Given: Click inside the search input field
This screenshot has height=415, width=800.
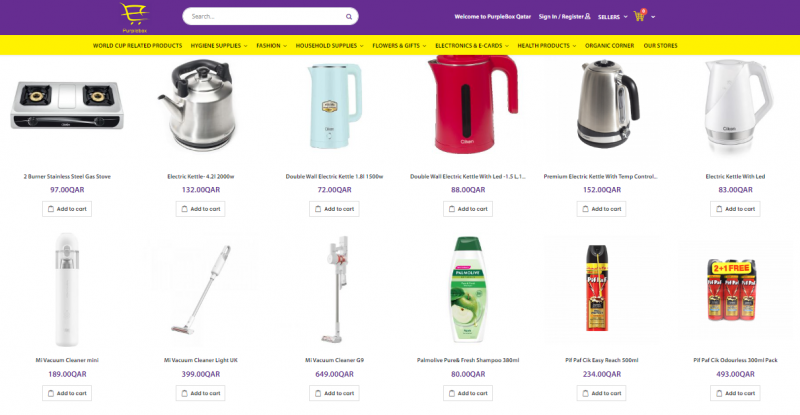Looking at the screenshot, I should click(265, 16).
